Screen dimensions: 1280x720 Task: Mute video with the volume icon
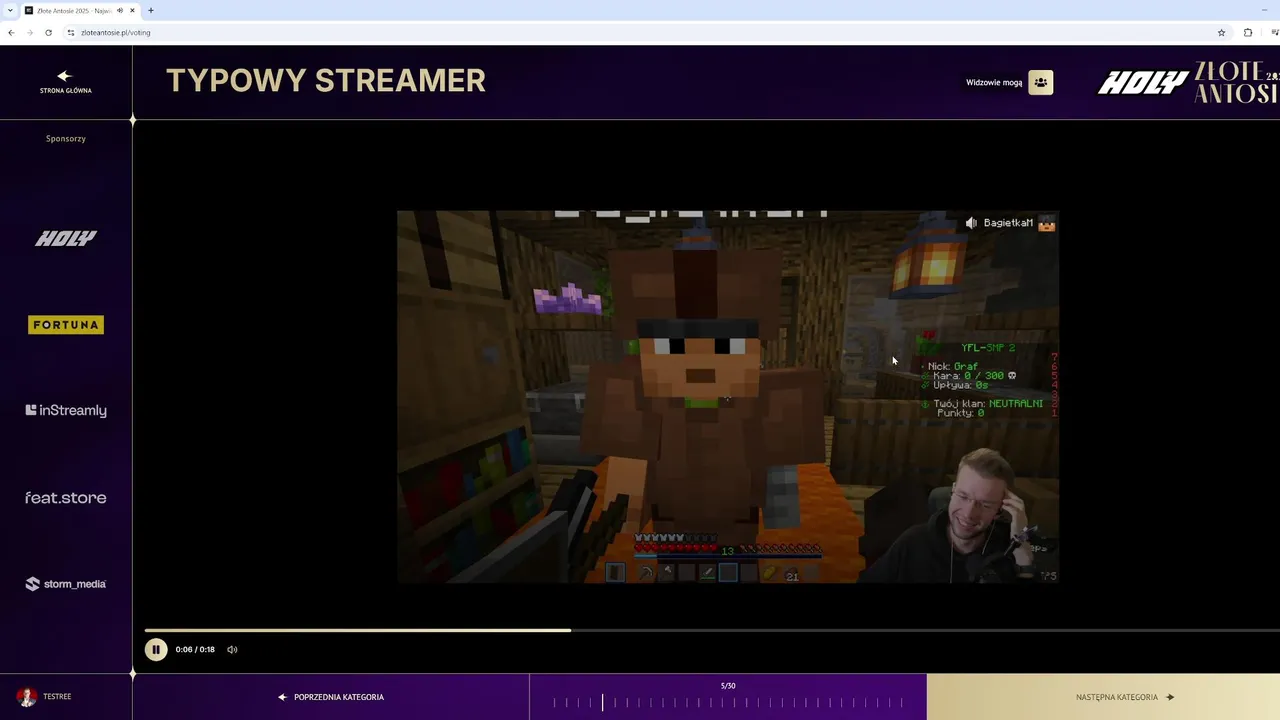232,649
